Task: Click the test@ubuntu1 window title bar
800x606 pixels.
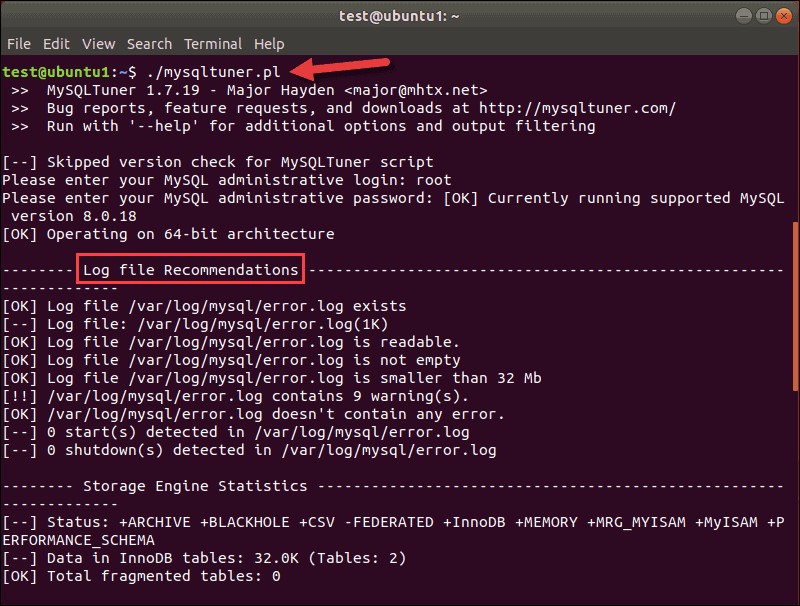Action: click(399, 15)
